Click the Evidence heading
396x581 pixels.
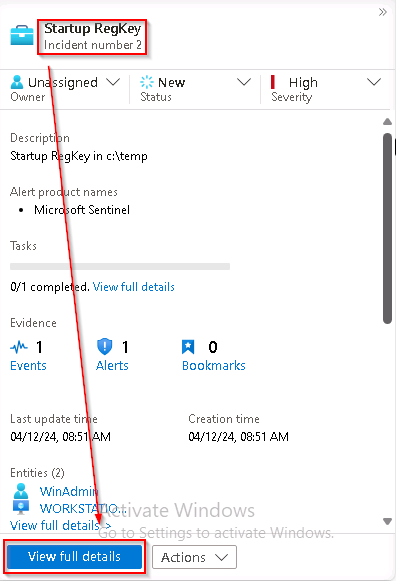(33, 323)
